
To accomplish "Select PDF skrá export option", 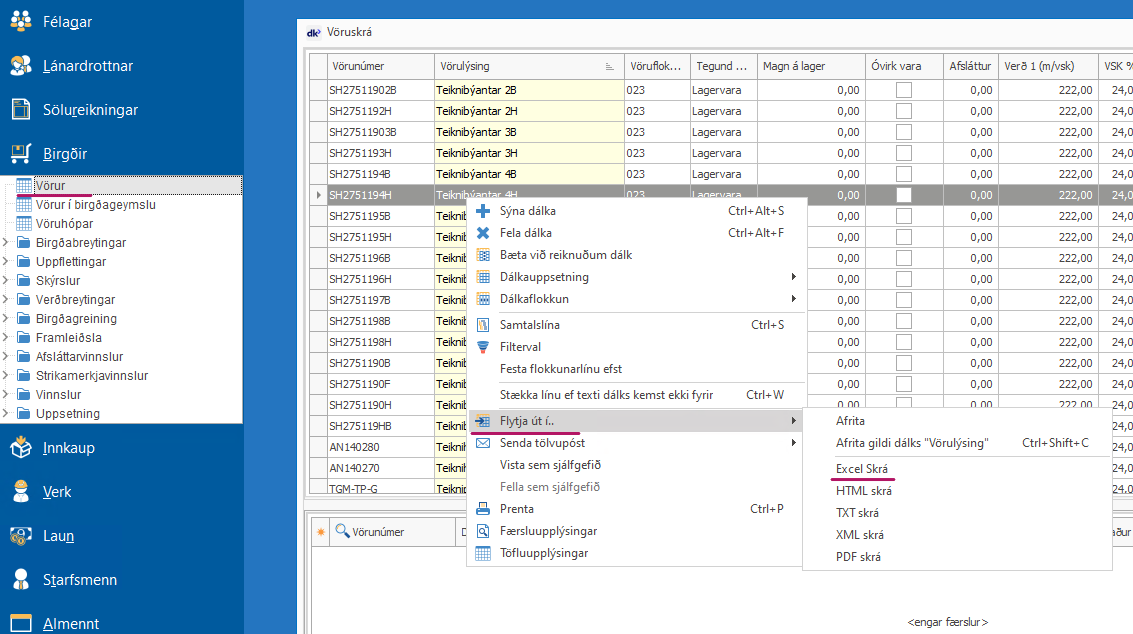I will 858,557.
